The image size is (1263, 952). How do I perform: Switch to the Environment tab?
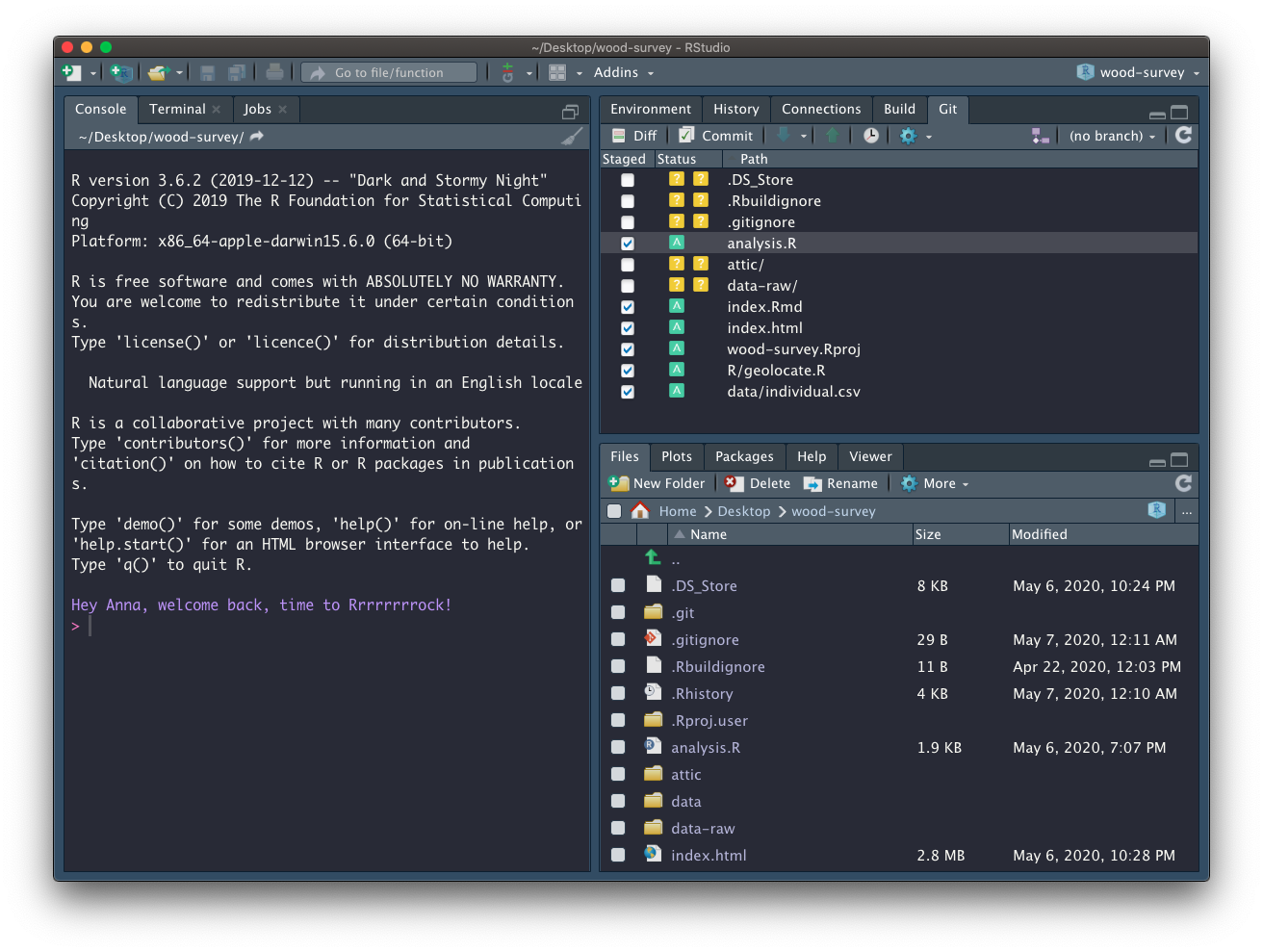(x=650, y=109)
